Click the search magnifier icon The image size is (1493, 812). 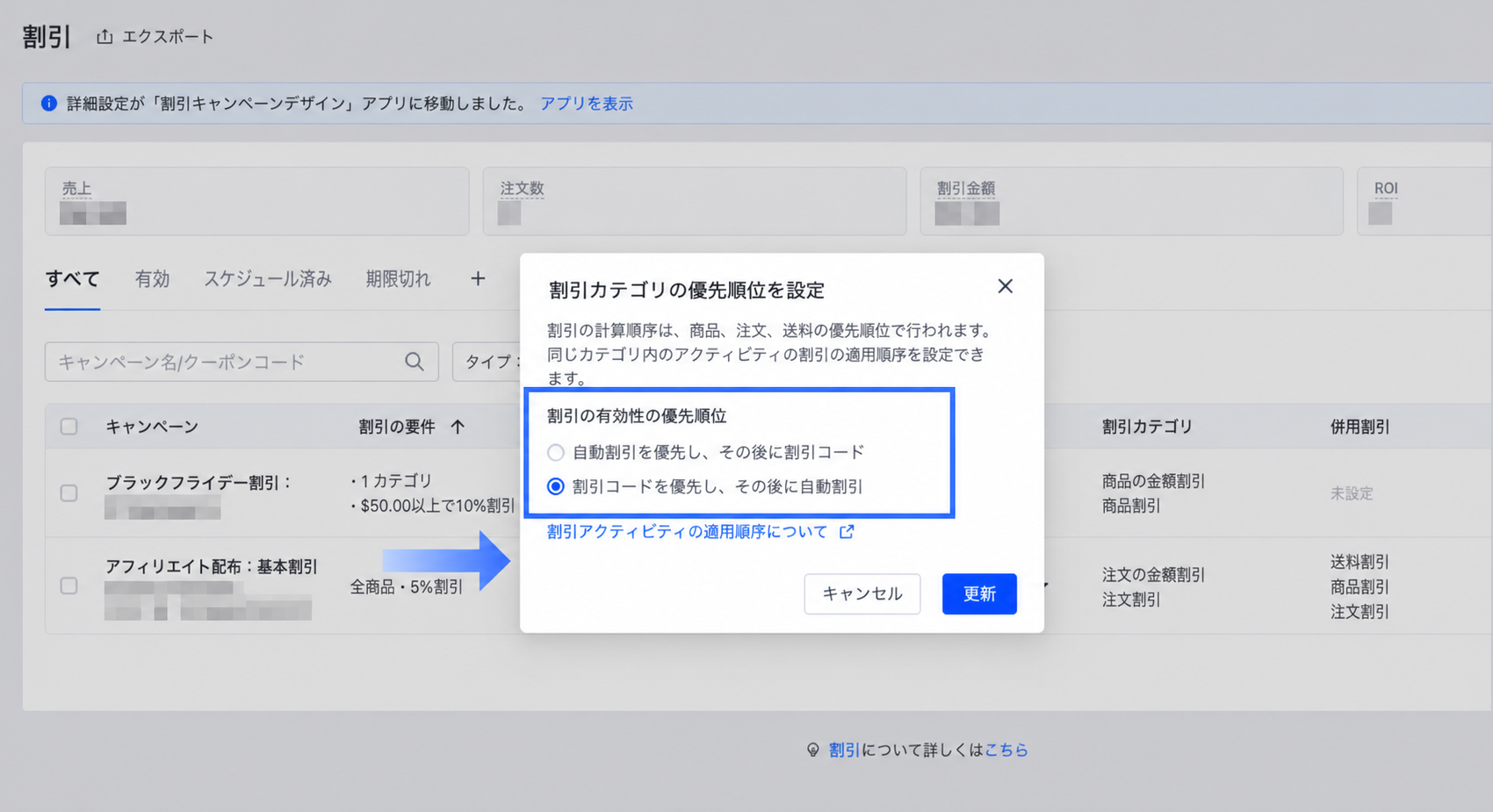click(x=415, y=362)
